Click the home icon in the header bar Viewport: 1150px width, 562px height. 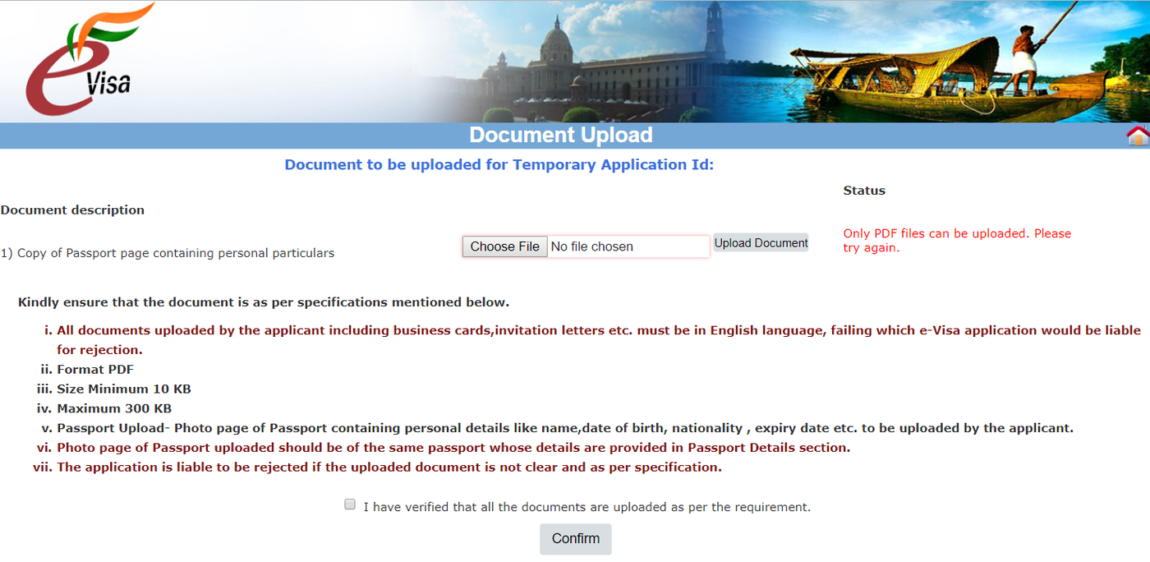pos(1137,136)
